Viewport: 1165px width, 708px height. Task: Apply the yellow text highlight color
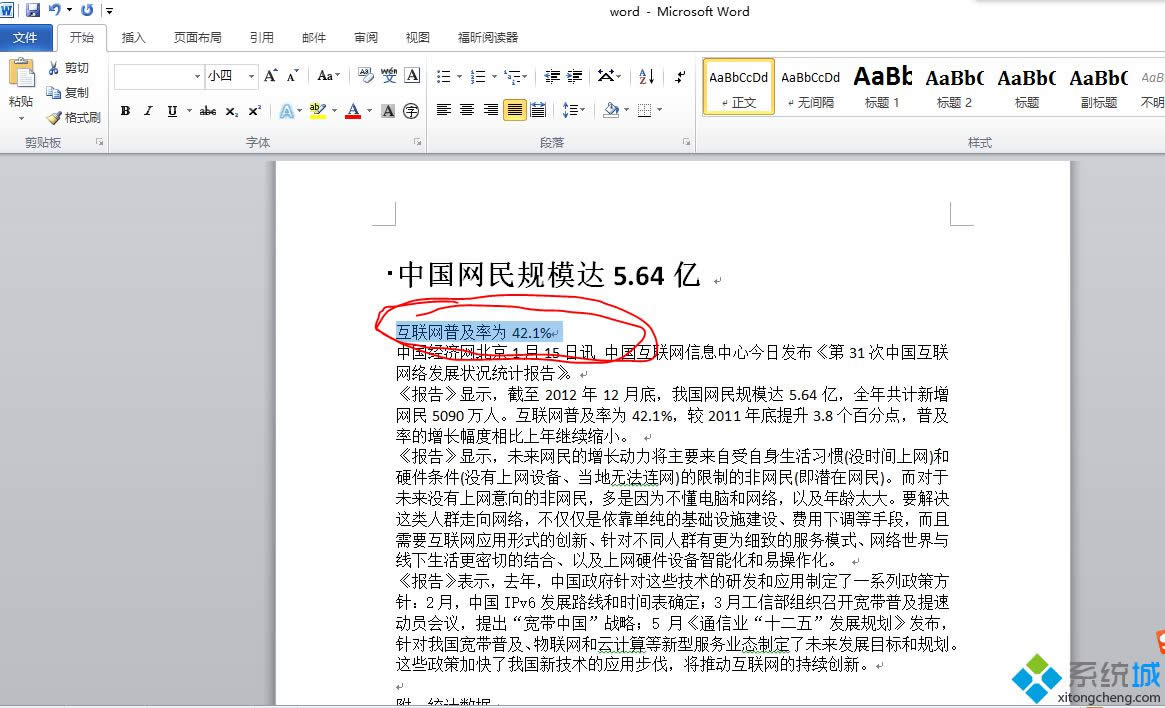(x=318, y=111)
